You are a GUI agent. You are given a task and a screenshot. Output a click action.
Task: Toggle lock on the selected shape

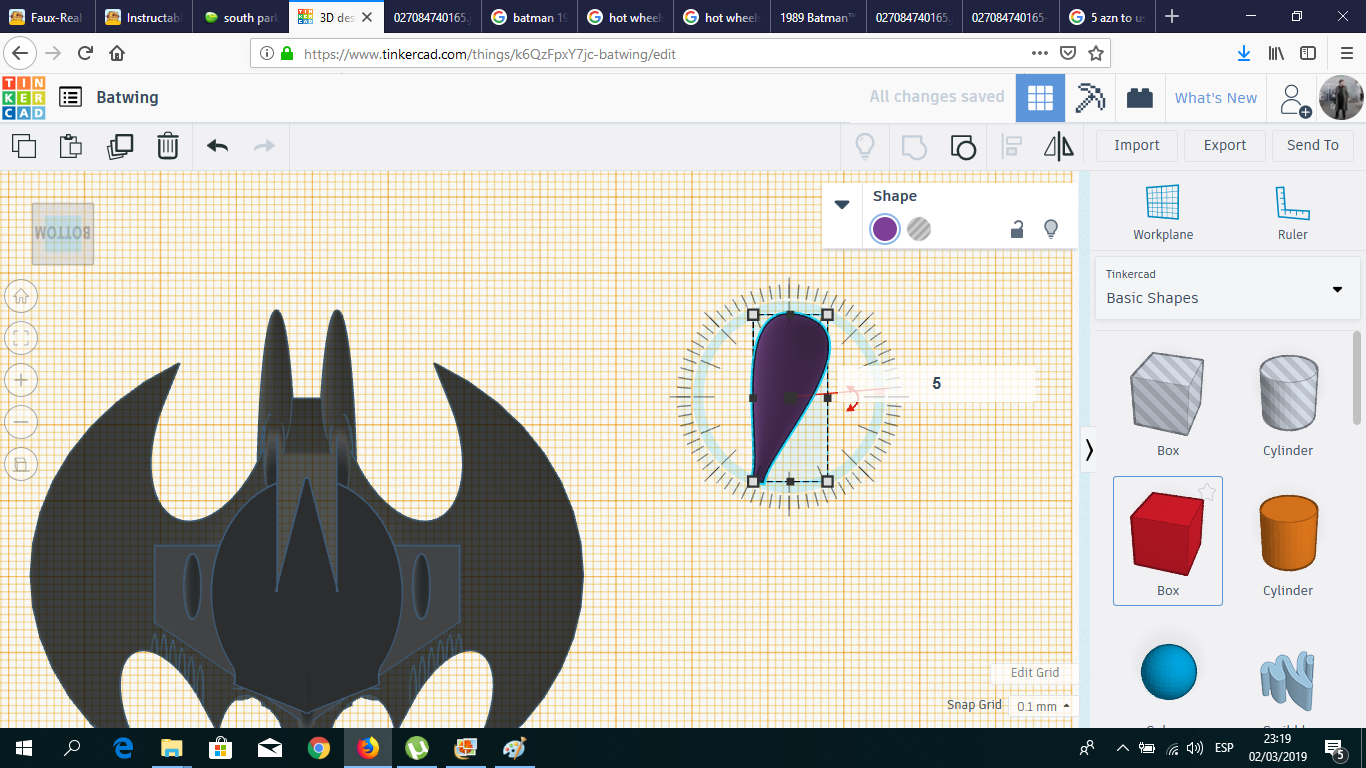click(x=1017, y=229)
